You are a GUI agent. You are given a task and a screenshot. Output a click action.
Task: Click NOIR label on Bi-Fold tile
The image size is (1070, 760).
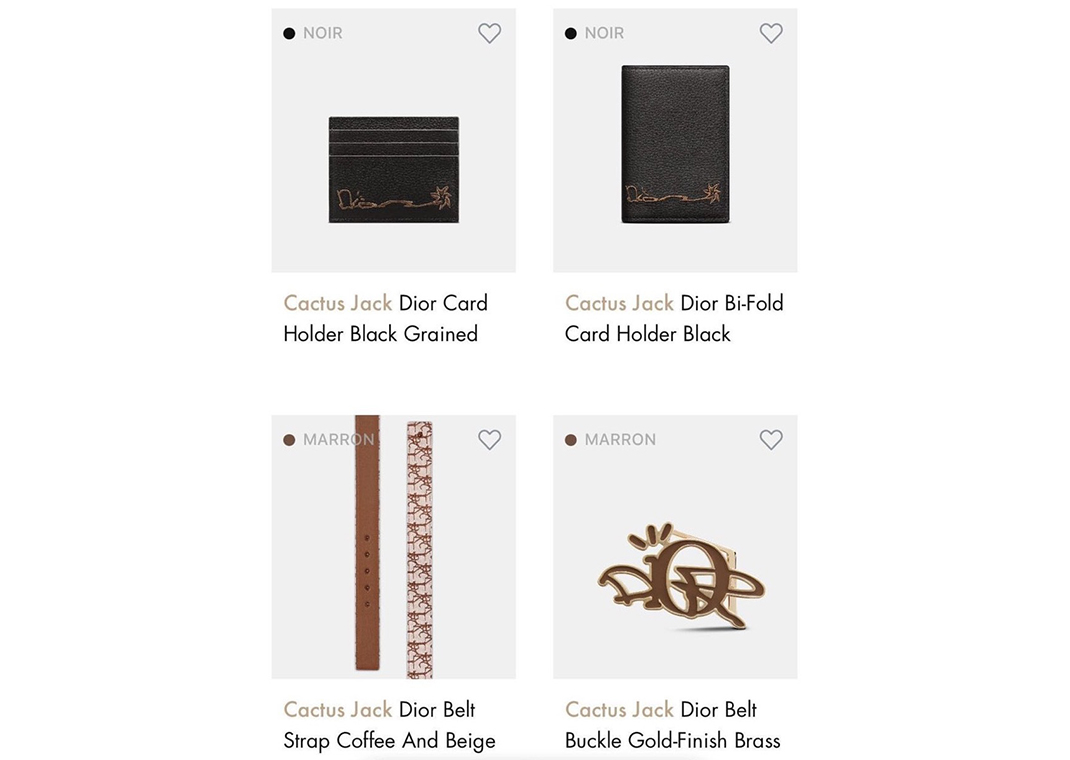[605, 33]
